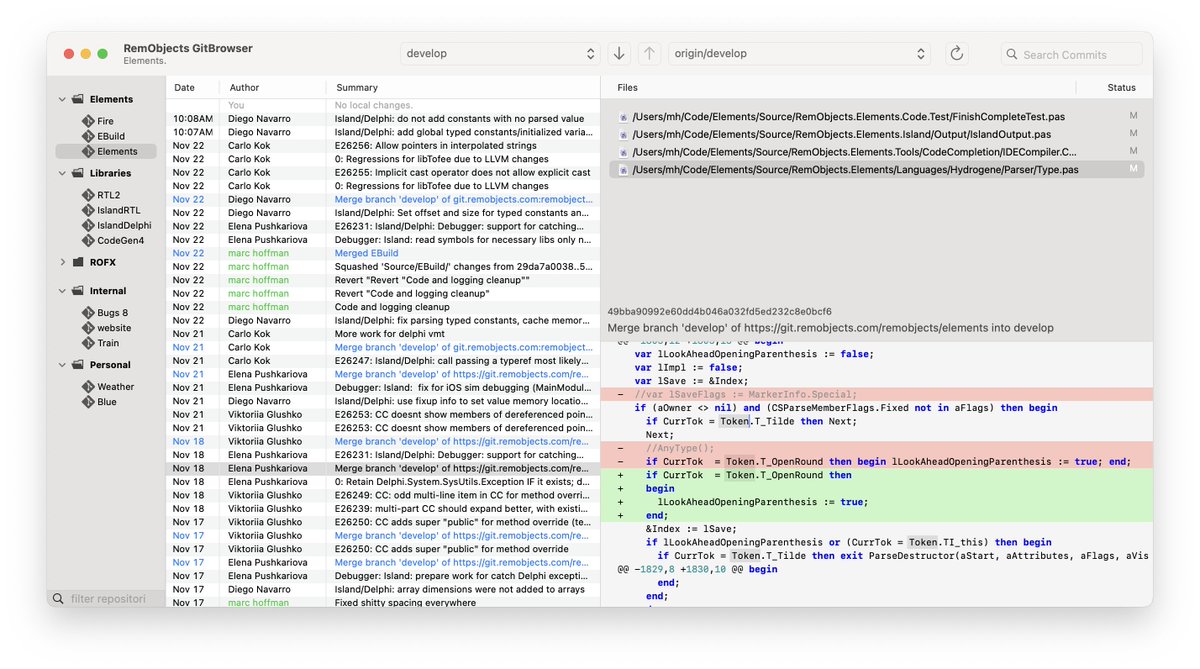This screenshot has width=1200, height=669.
Task: Select the Weather repository
Action: [x=106, y=387]
